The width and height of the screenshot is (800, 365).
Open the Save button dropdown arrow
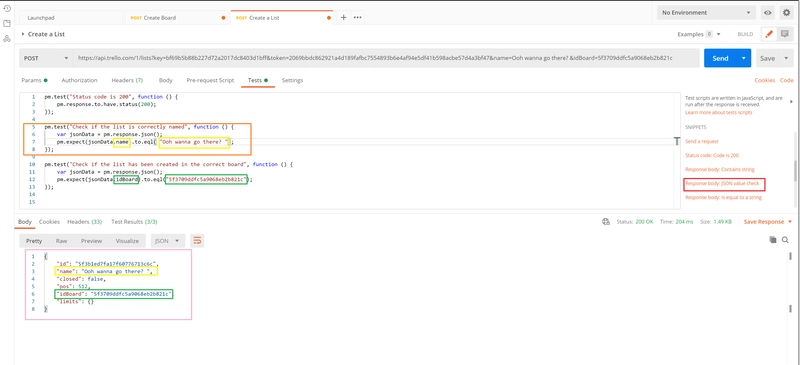coord(786,58)
